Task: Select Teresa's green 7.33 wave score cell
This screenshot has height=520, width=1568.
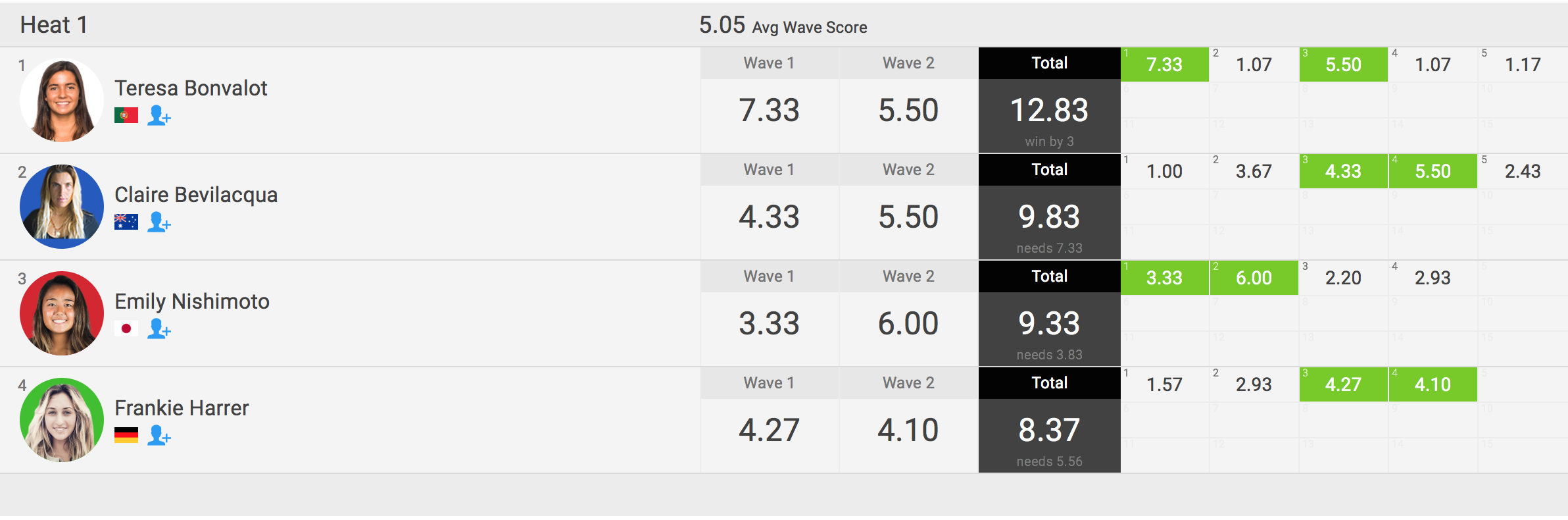Action: coord(1165,65)
